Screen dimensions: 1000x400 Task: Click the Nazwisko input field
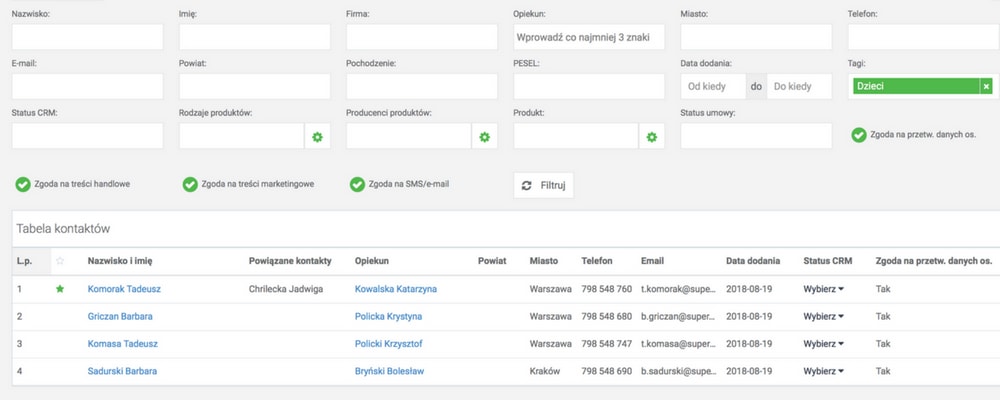pyautogui.click(x=87, y=37)
